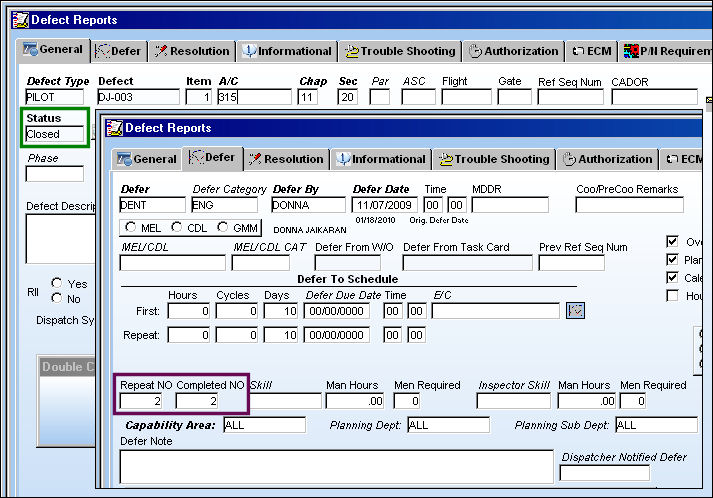
Task: Select the MEL radio button
Action: 131,226
